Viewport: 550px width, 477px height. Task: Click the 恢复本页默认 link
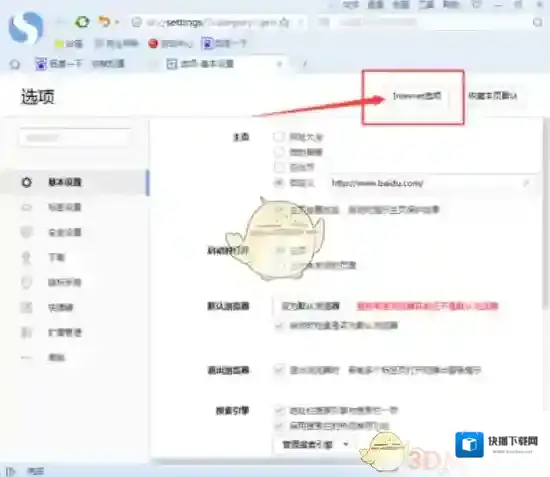click(493, 96)
